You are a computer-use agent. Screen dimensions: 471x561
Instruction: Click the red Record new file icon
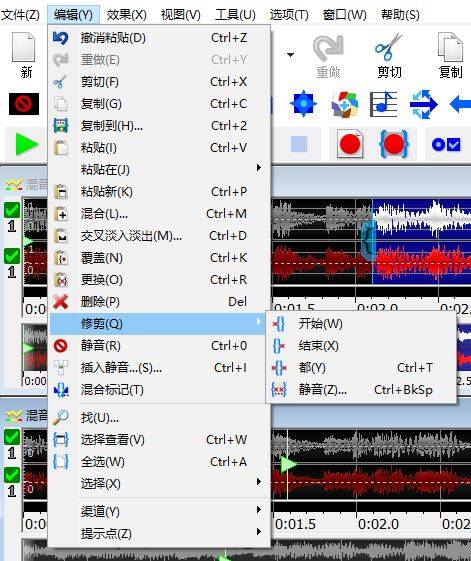point(350,144)
